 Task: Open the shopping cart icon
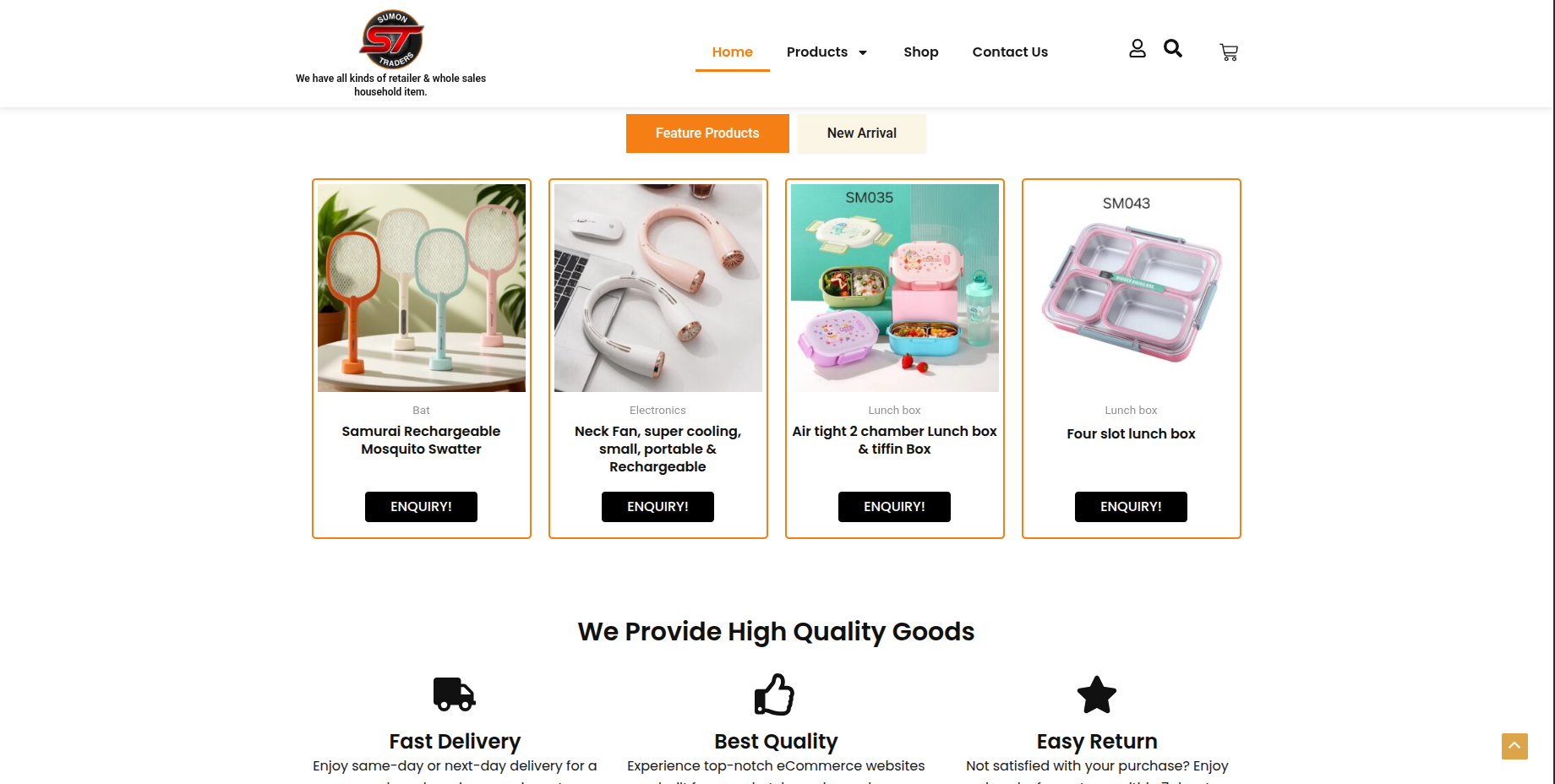click(1229, 52)
